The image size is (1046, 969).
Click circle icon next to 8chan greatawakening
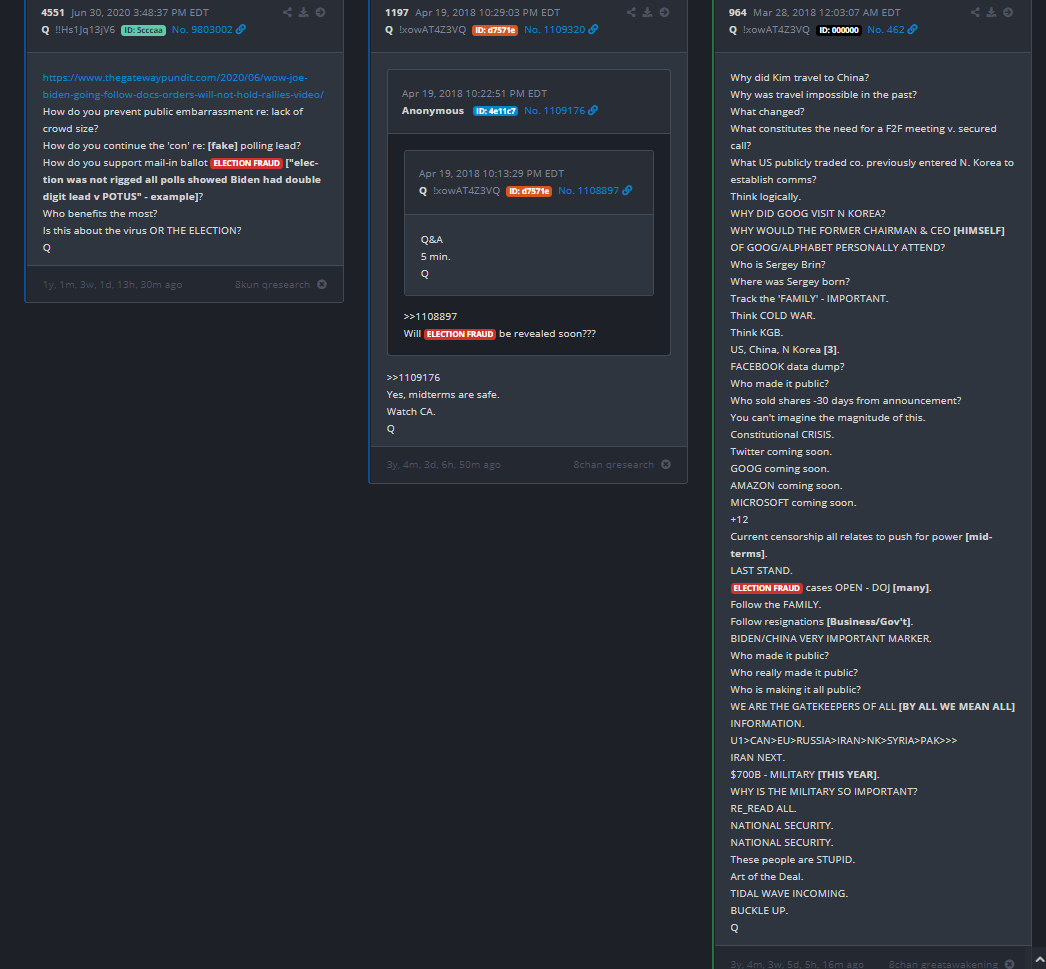pyautogui.click(x=1009, y=964)
